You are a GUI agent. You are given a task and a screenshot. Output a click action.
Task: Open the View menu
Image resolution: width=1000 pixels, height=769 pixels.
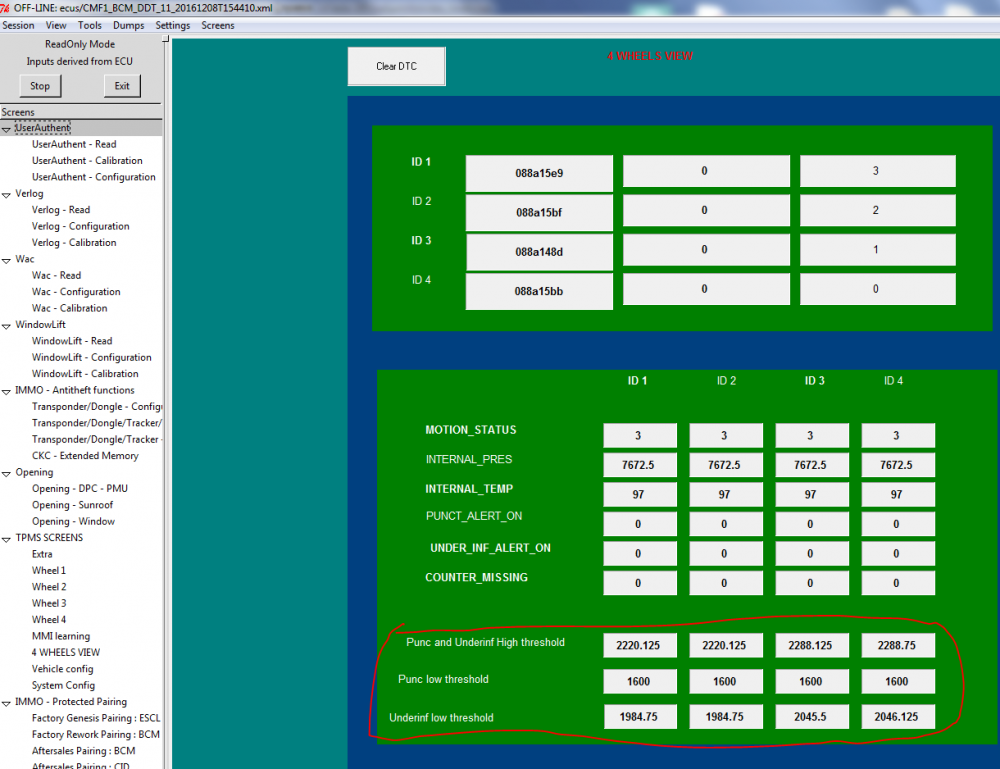pos(56,26)
